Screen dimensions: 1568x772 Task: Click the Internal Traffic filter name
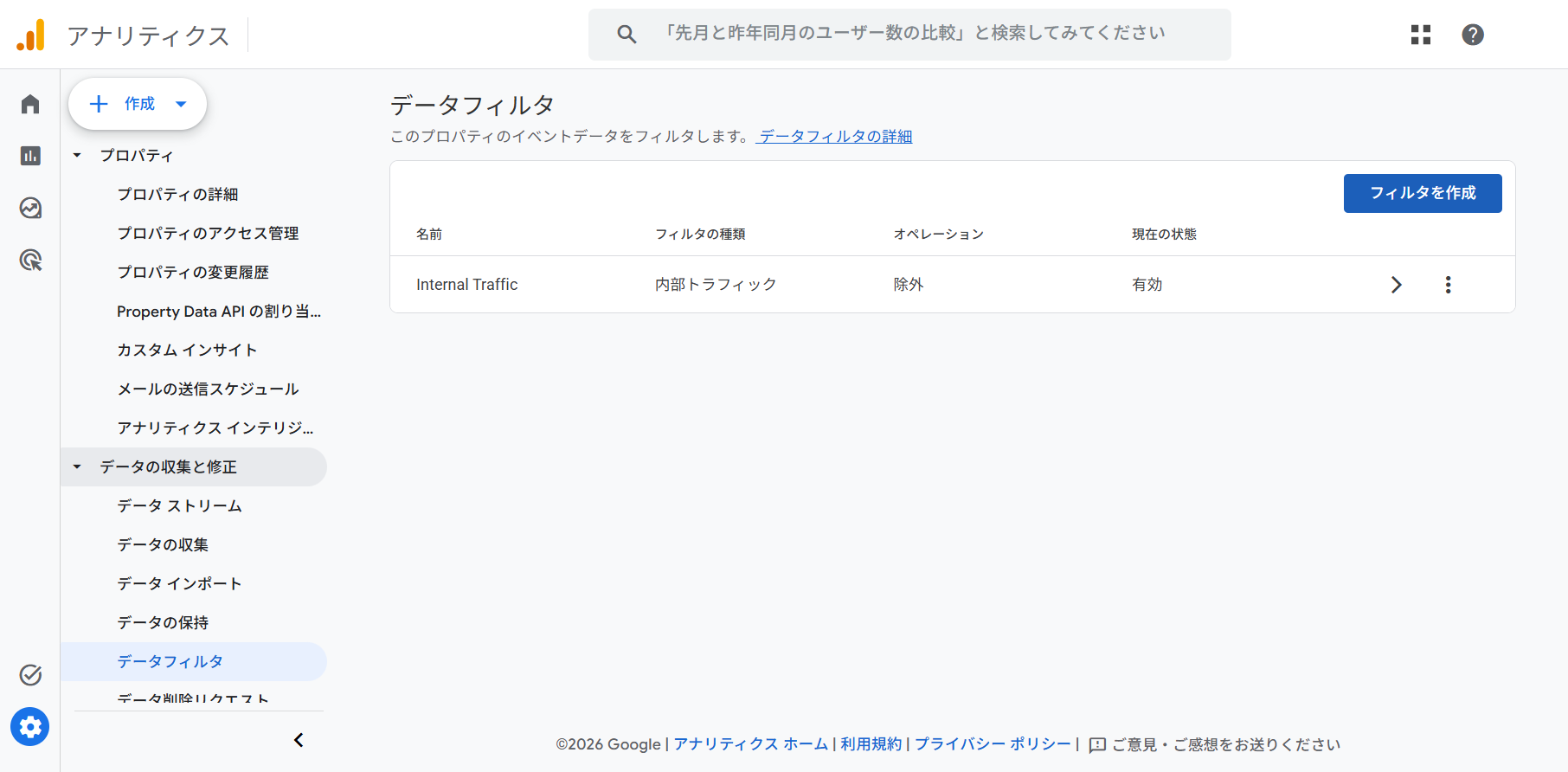tap(466, 285)
